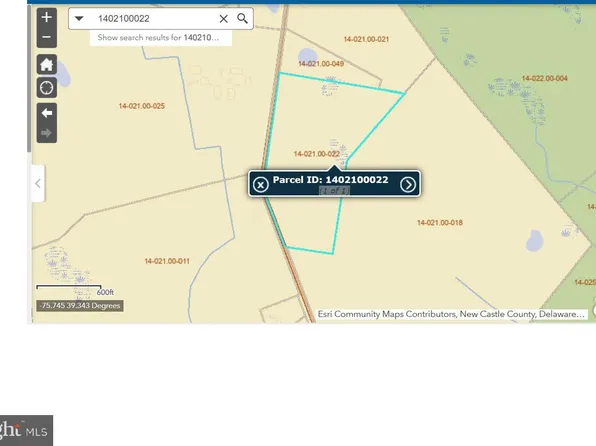Click parcel label 14-021.00-022
The image size is (596, 446).
point(317,154)
